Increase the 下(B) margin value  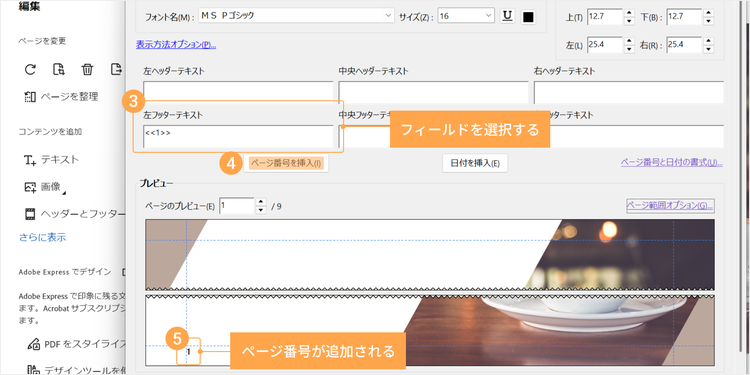click(708, 13)
